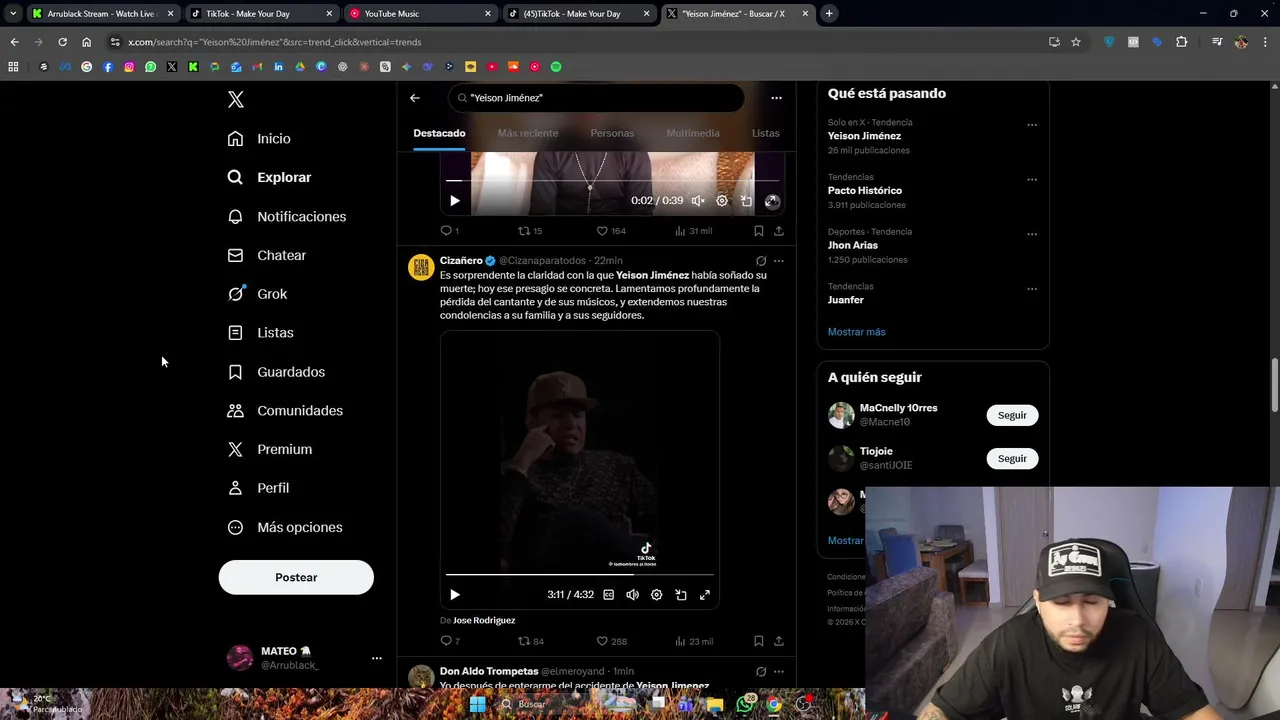1280x720 pixels.
Task: Play the Cizañero video at 3:11
Action: click(x=455, y=595)
